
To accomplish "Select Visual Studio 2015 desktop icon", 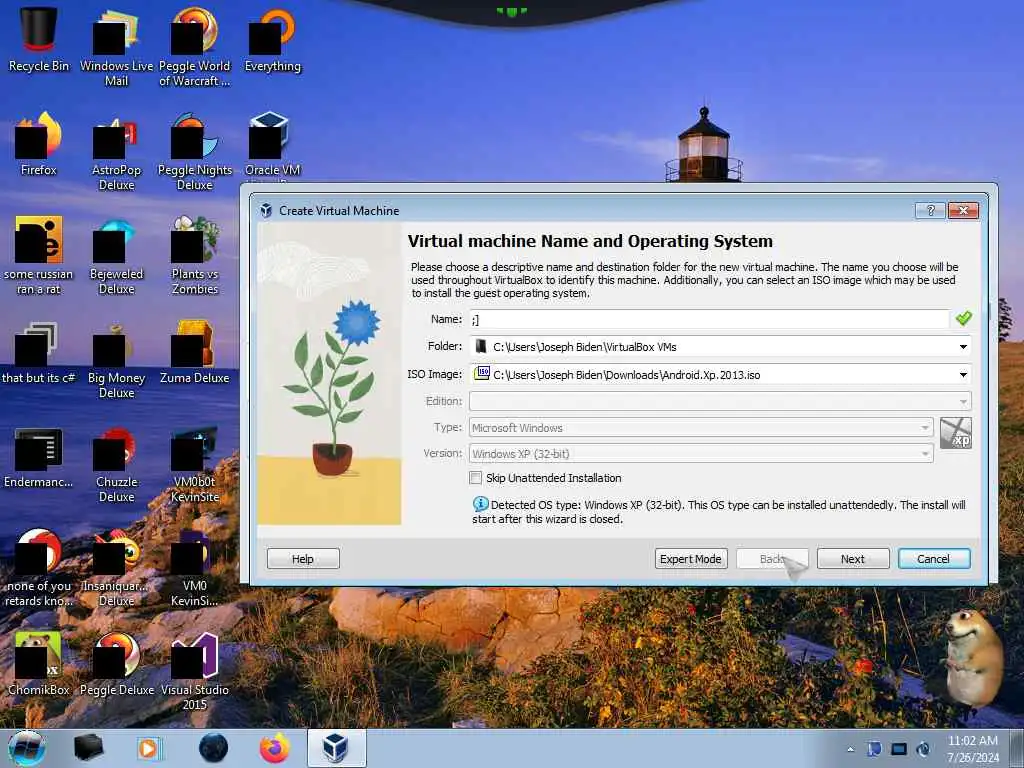I will coord(195,670).
